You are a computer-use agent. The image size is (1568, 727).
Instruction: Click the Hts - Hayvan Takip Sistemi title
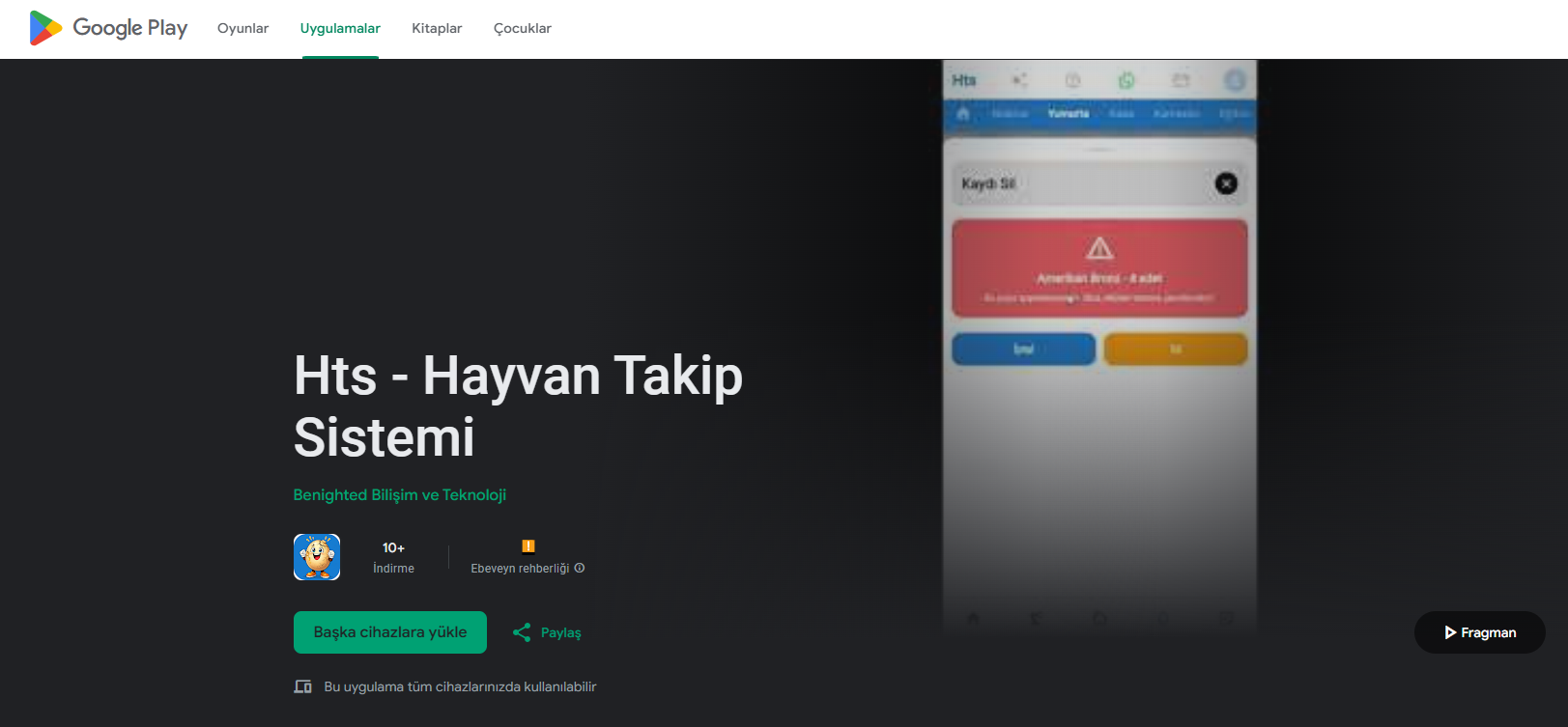519,406
